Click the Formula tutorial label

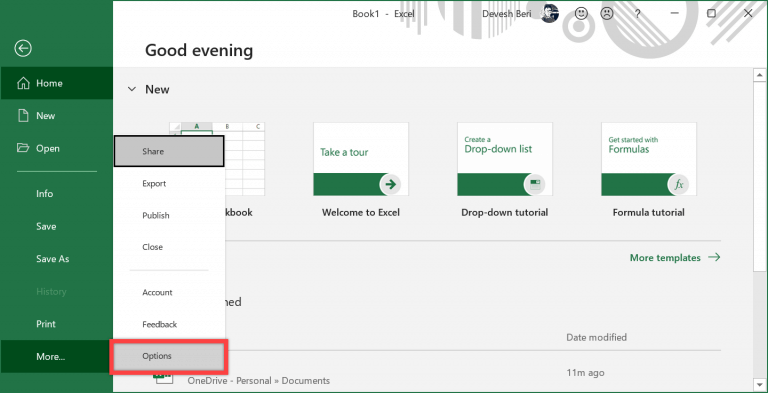648,212
